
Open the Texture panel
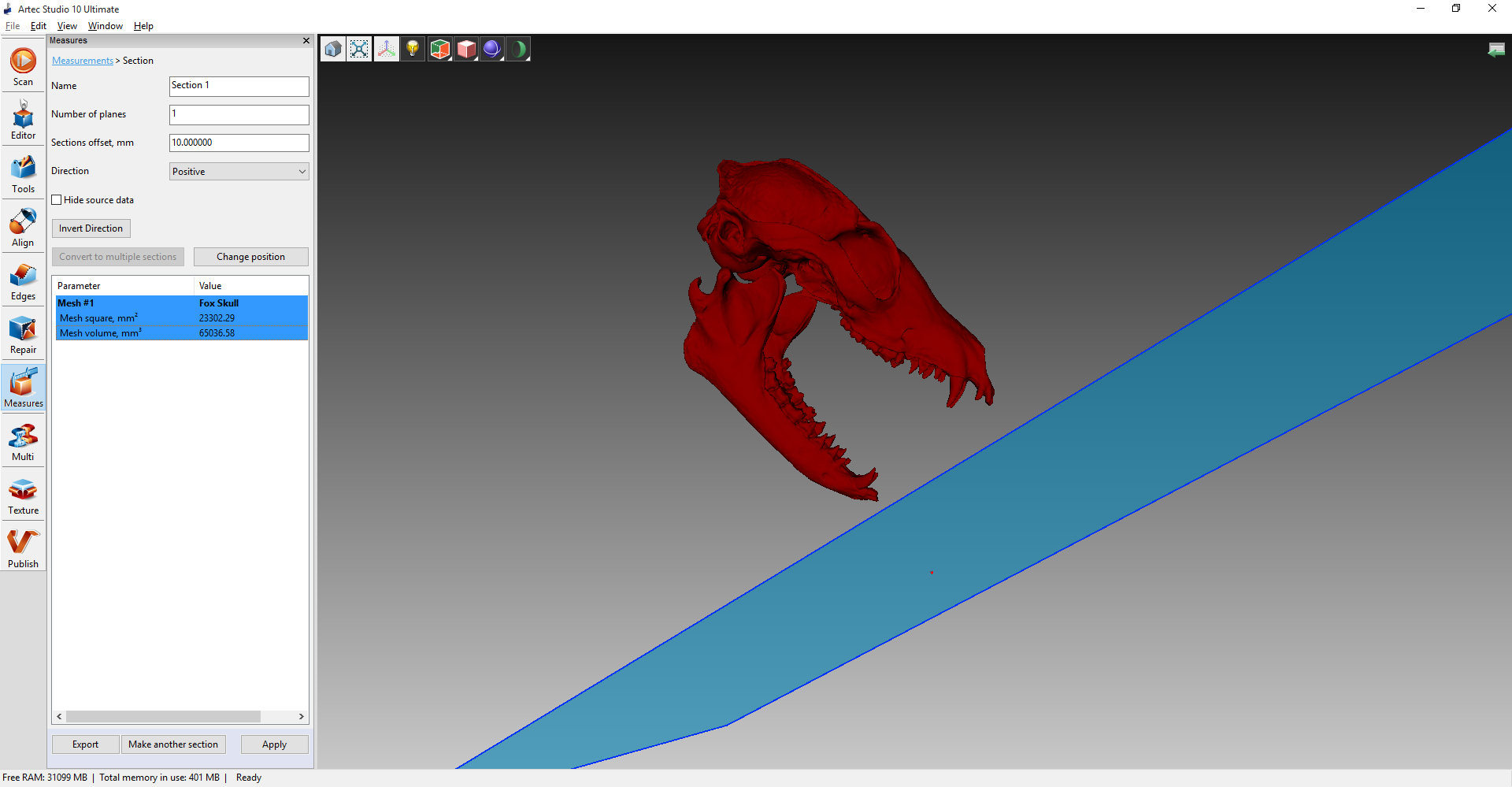23,496
